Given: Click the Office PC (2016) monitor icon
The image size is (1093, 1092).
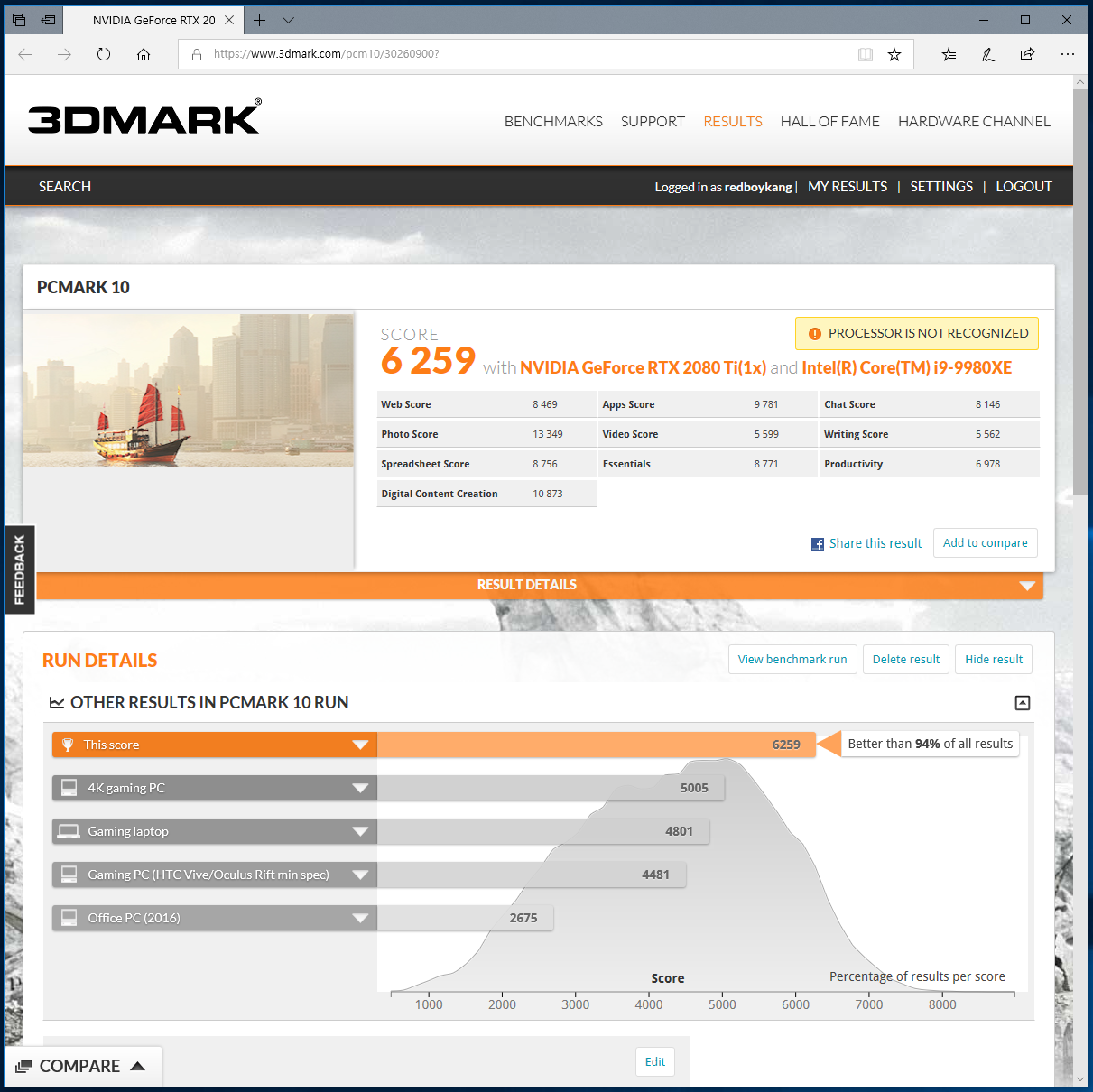Looking at the screenshot, I should pyautogui.click(x=69, y=918).
